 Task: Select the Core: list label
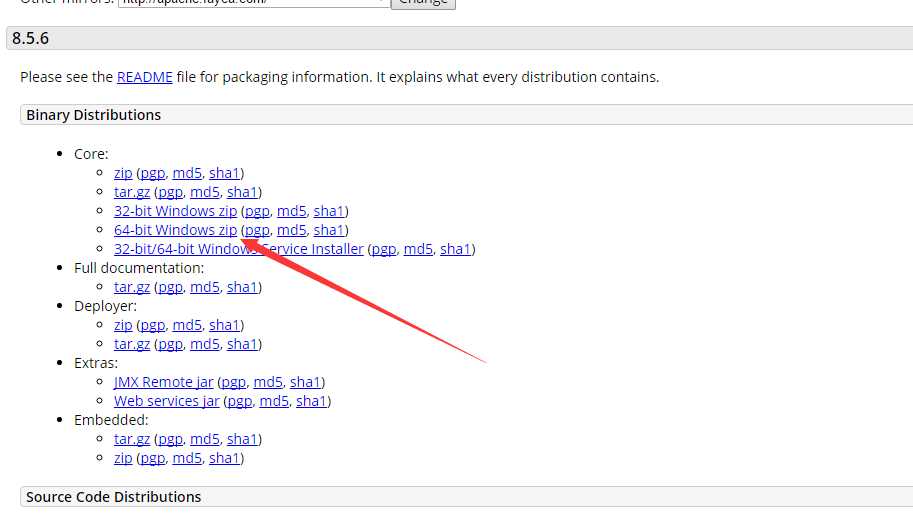tap(91, 154)
